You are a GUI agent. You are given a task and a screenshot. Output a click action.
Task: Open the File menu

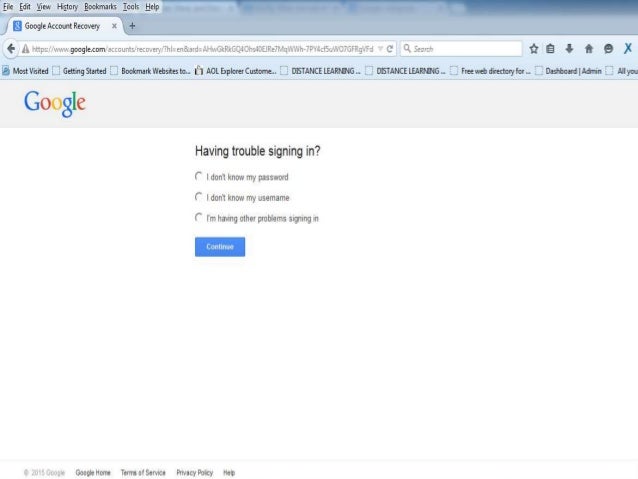coord(8,7)
